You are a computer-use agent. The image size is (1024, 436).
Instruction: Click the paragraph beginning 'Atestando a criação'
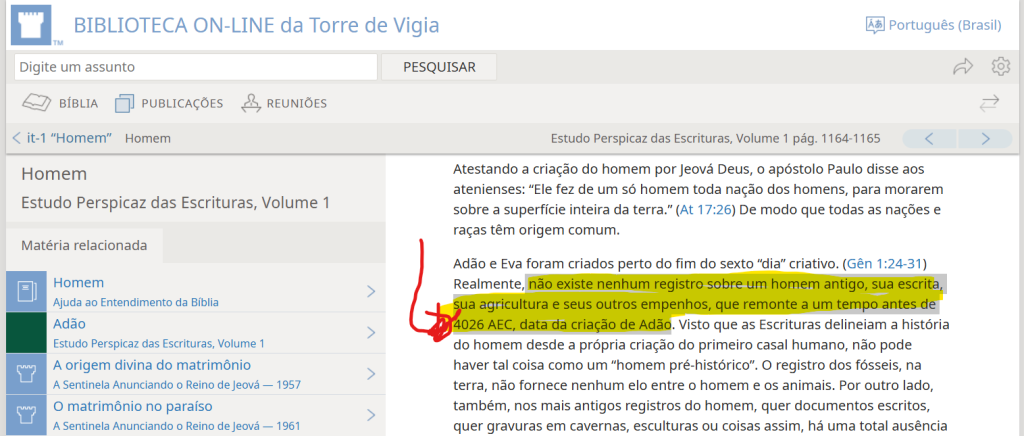(697, 200)
